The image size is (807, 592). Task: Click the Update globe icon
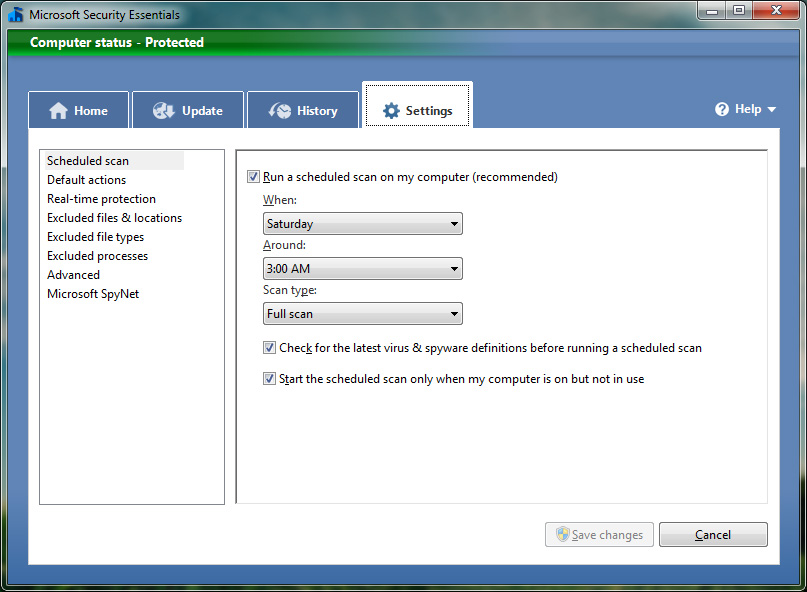164,111
